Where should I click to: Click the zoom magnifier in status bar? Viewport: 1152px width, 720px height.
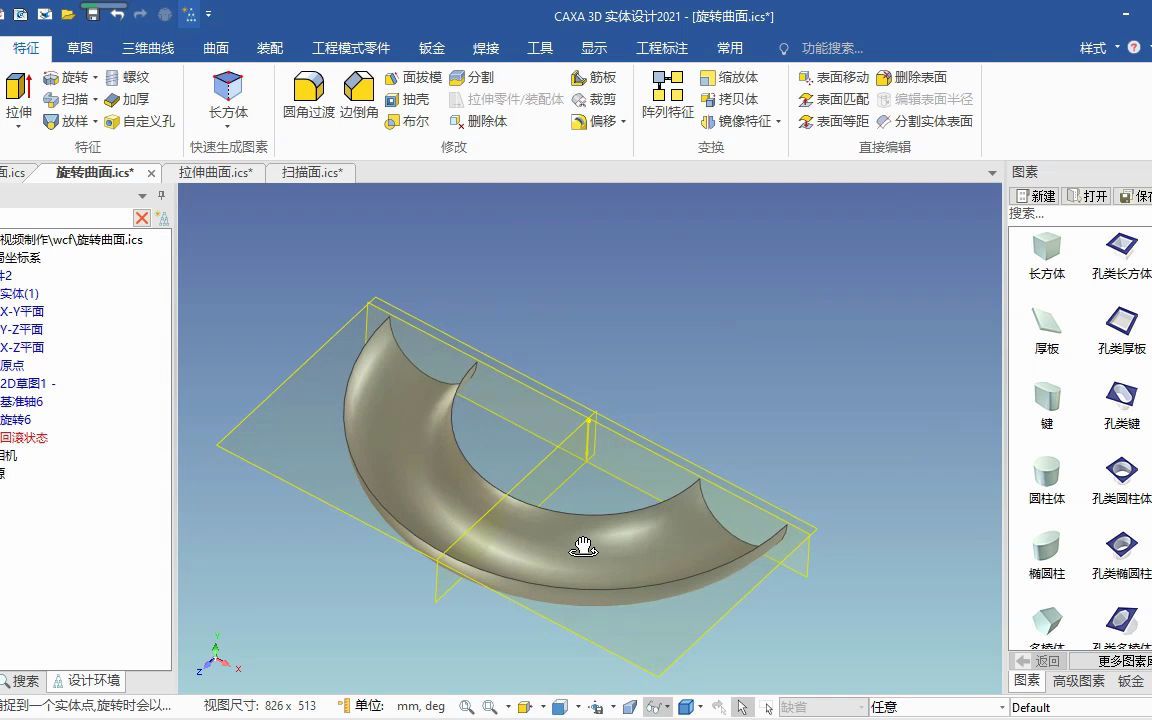pyautogui.click(x=466, y=707)
